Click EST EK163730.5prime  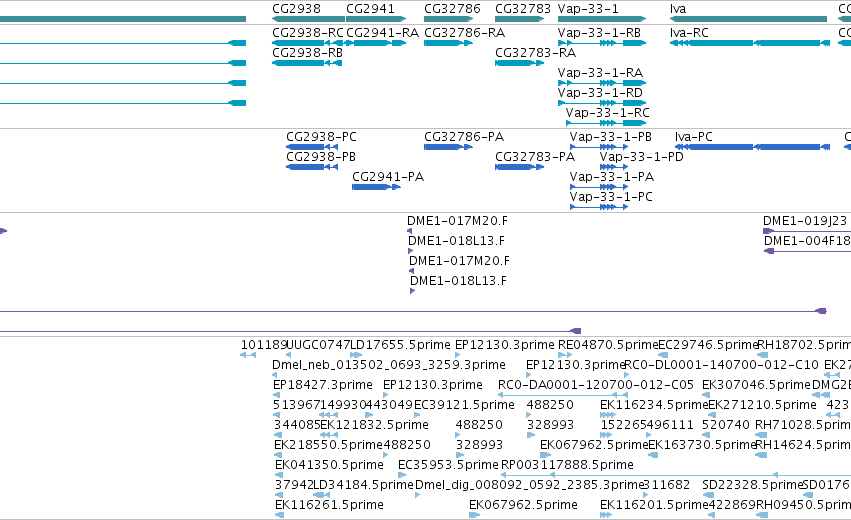702,445
